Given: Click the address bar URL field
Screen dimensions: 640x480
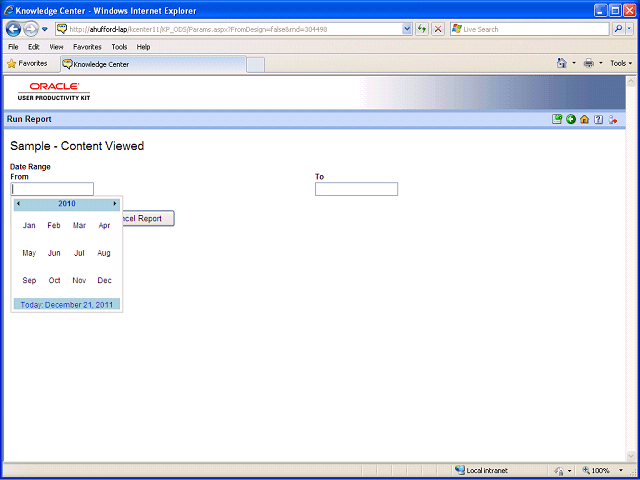Looking at the screenshot, I should pos(234,29).
